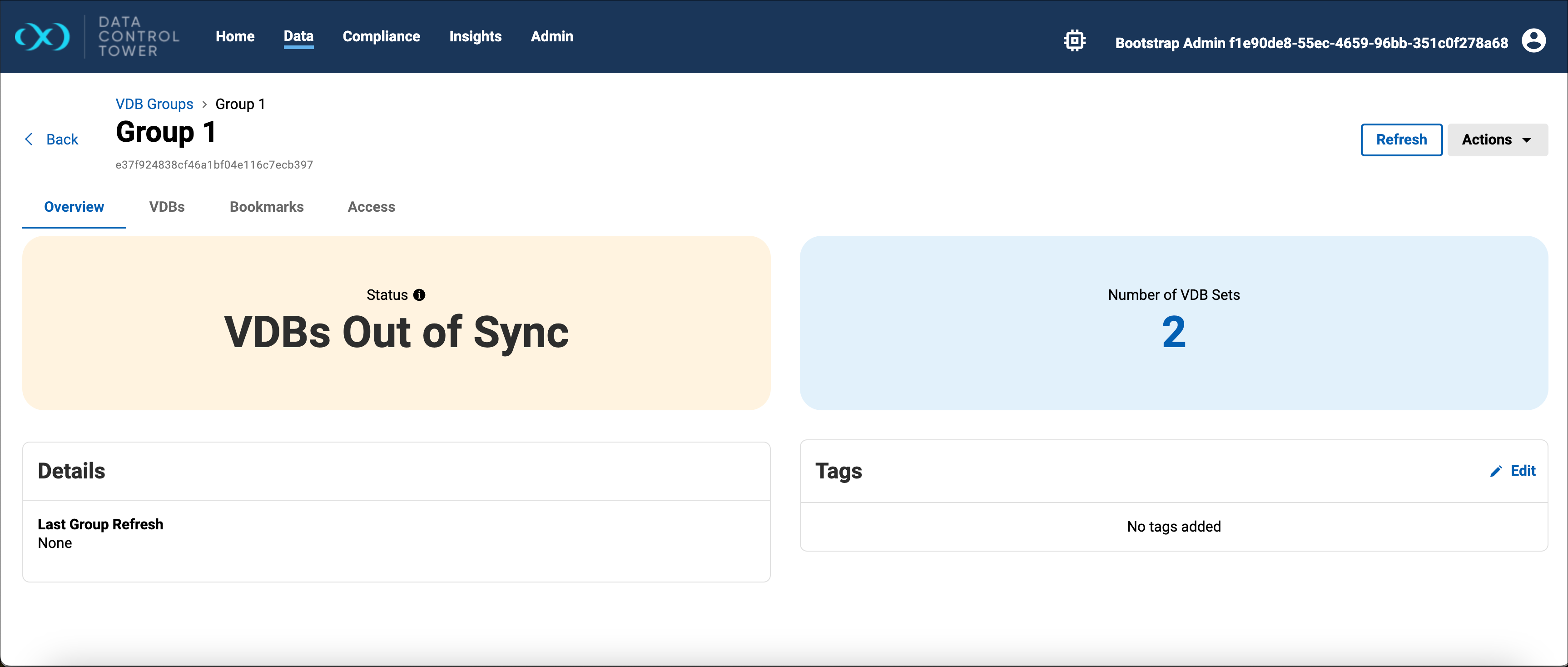Open the Admin navigation item
The width and height of the screenshot is (1568, 667).
point(551,36)
